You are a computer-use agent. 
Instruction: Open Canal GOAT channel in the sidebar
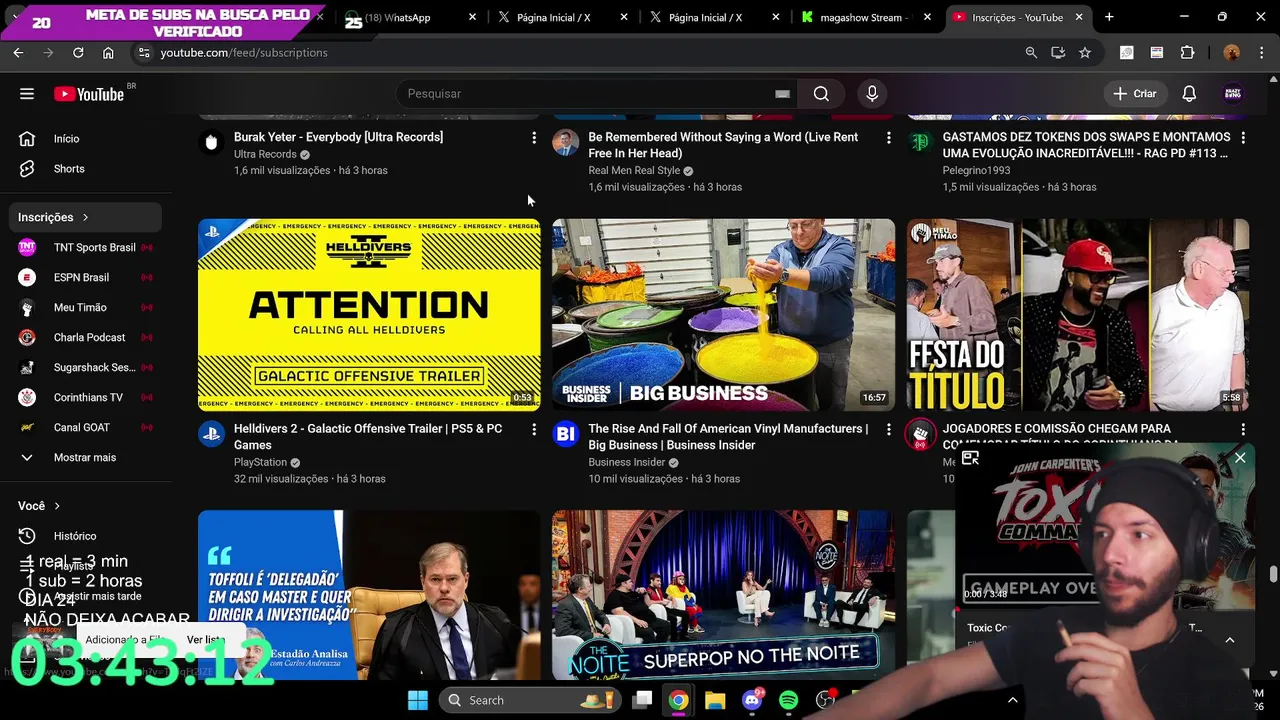point(87,427)
